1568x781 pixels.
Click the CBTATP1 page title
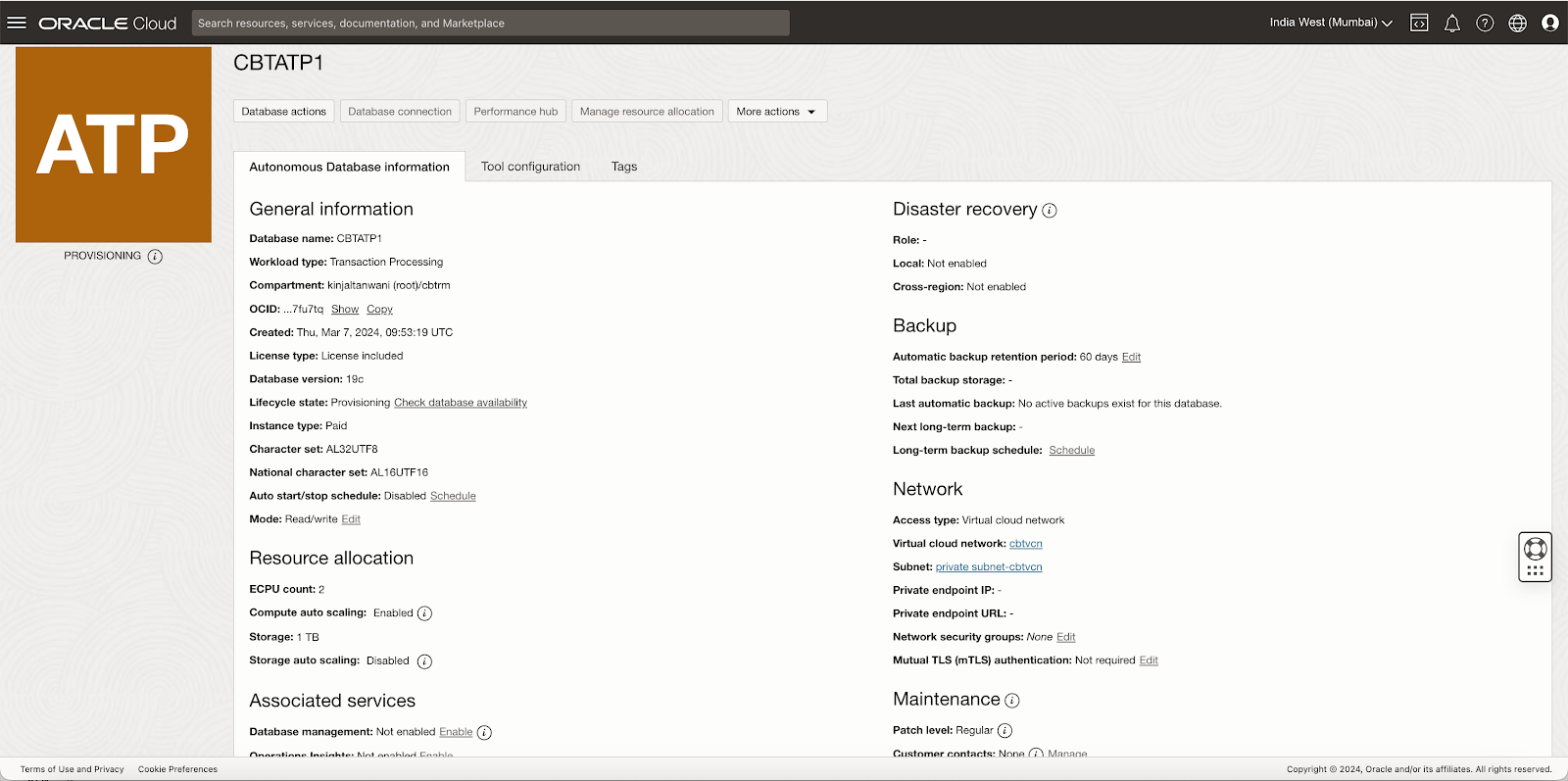pyautogui.click(x=278, y=63)
